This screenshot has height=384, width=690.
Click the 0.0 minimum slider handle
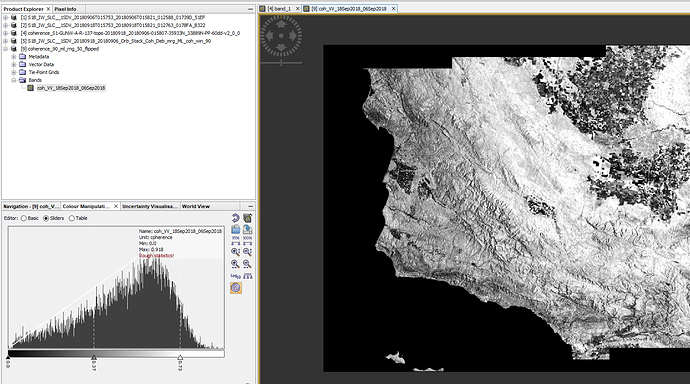pyautogui.click(x=8, y=358)
